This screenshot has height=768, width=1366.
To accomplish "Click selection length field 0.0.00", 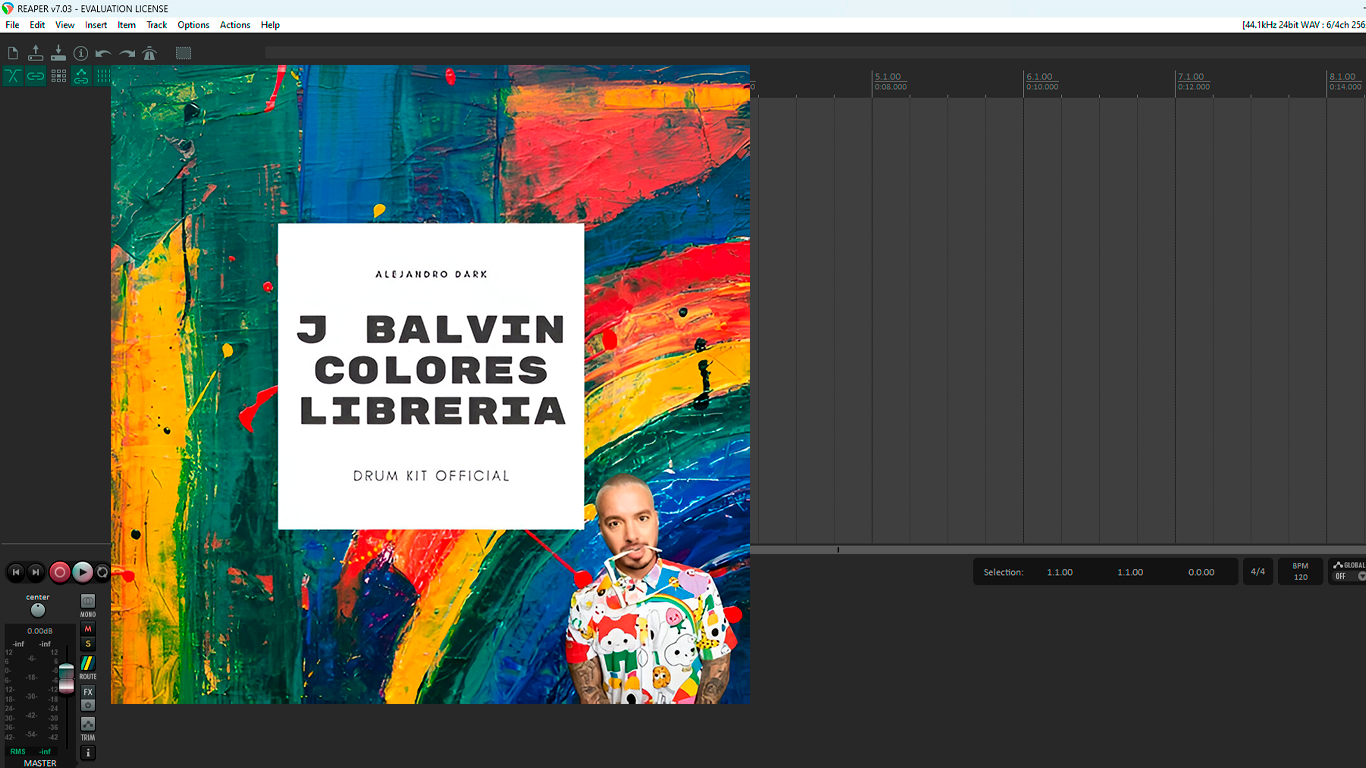I will [x=1201, y=572].
